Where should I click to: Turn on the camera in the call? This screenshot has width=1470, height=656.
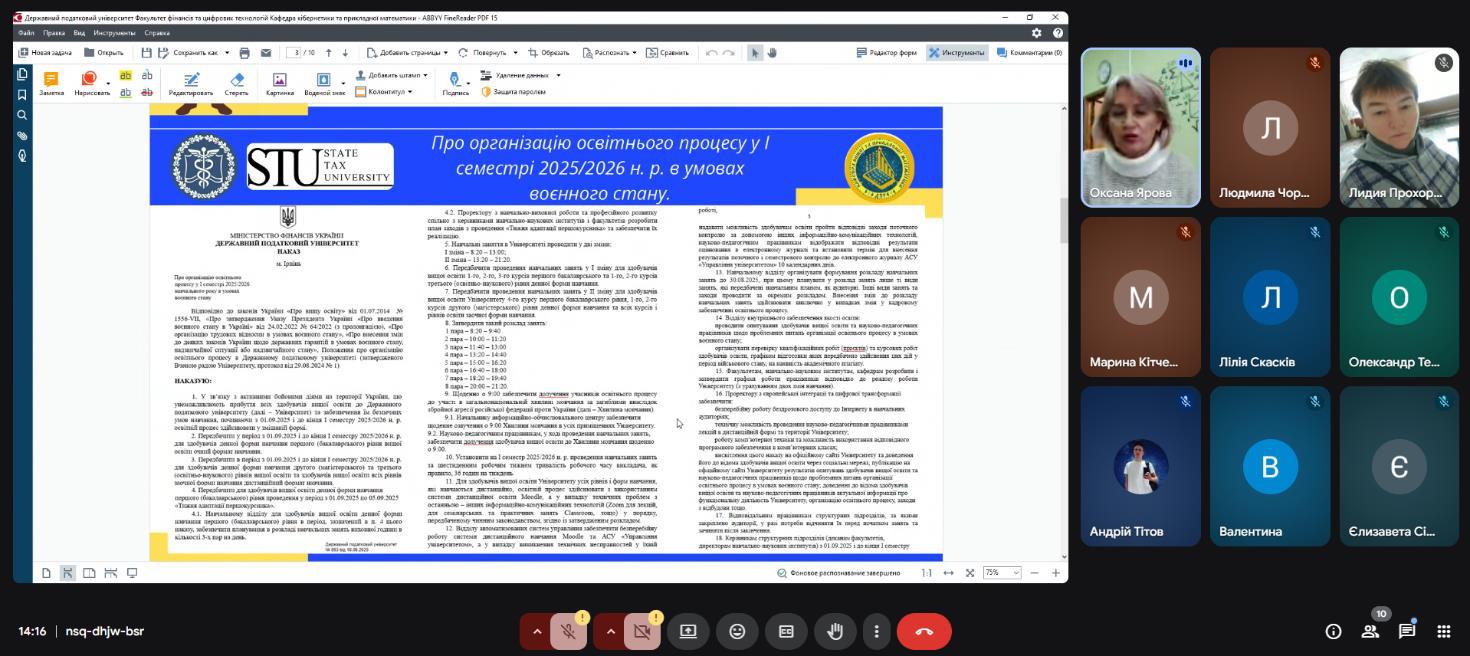(x=642, y=631)
